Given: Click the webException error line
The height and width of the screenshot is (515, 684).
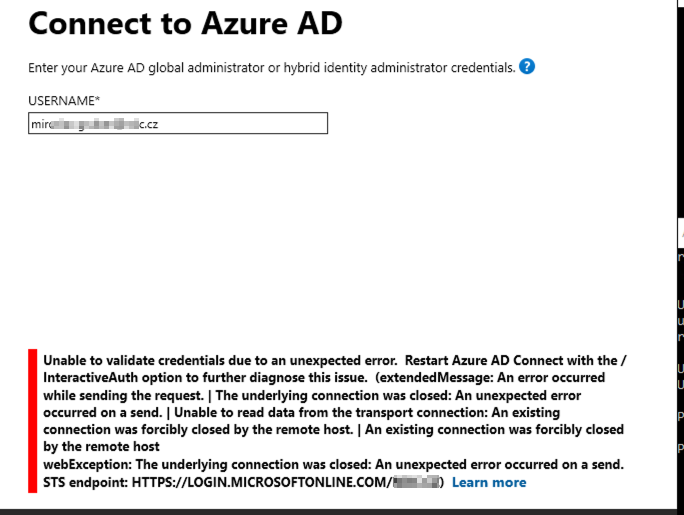Looking at the screenshot, I should coord(333,464).
